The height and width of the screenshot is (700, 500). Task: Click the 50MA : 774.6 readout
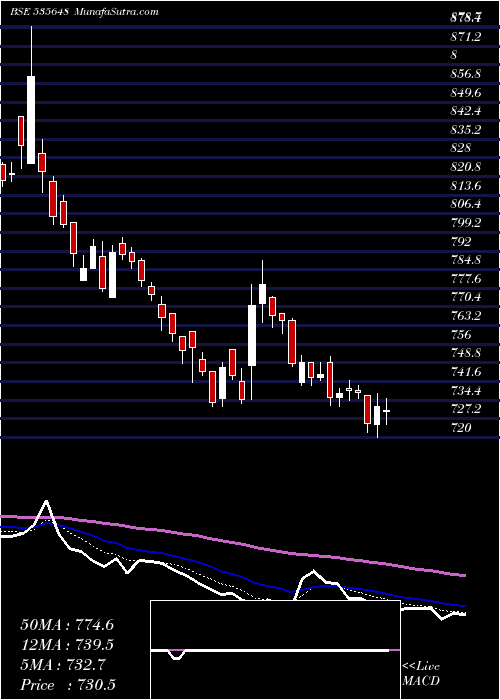67,624
